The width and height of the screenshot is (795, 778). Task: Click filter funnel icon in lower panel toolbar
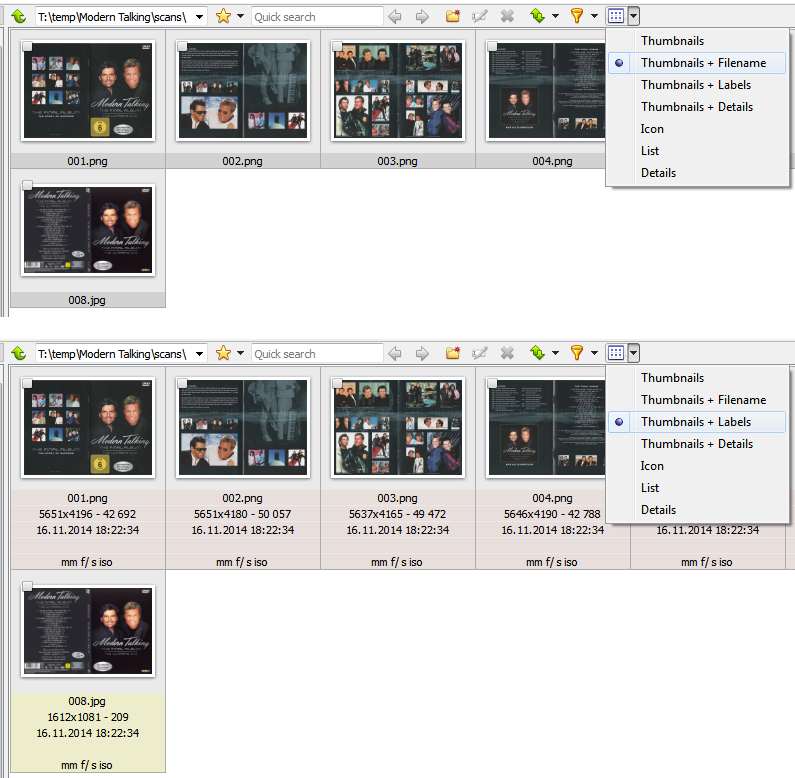[576, 353]
